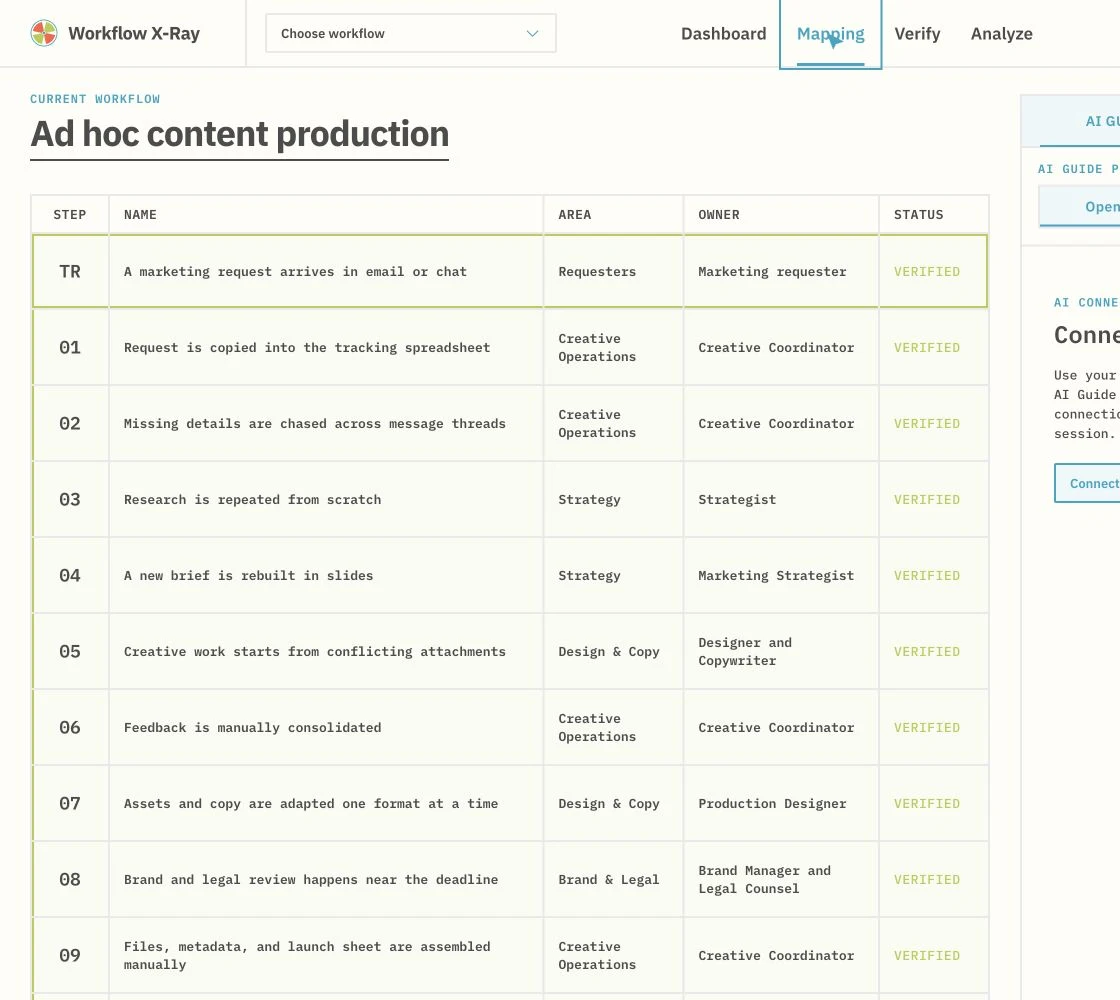Open the Choose workflow dropdown
The image size is (1120, 1000).
point(410,33)
